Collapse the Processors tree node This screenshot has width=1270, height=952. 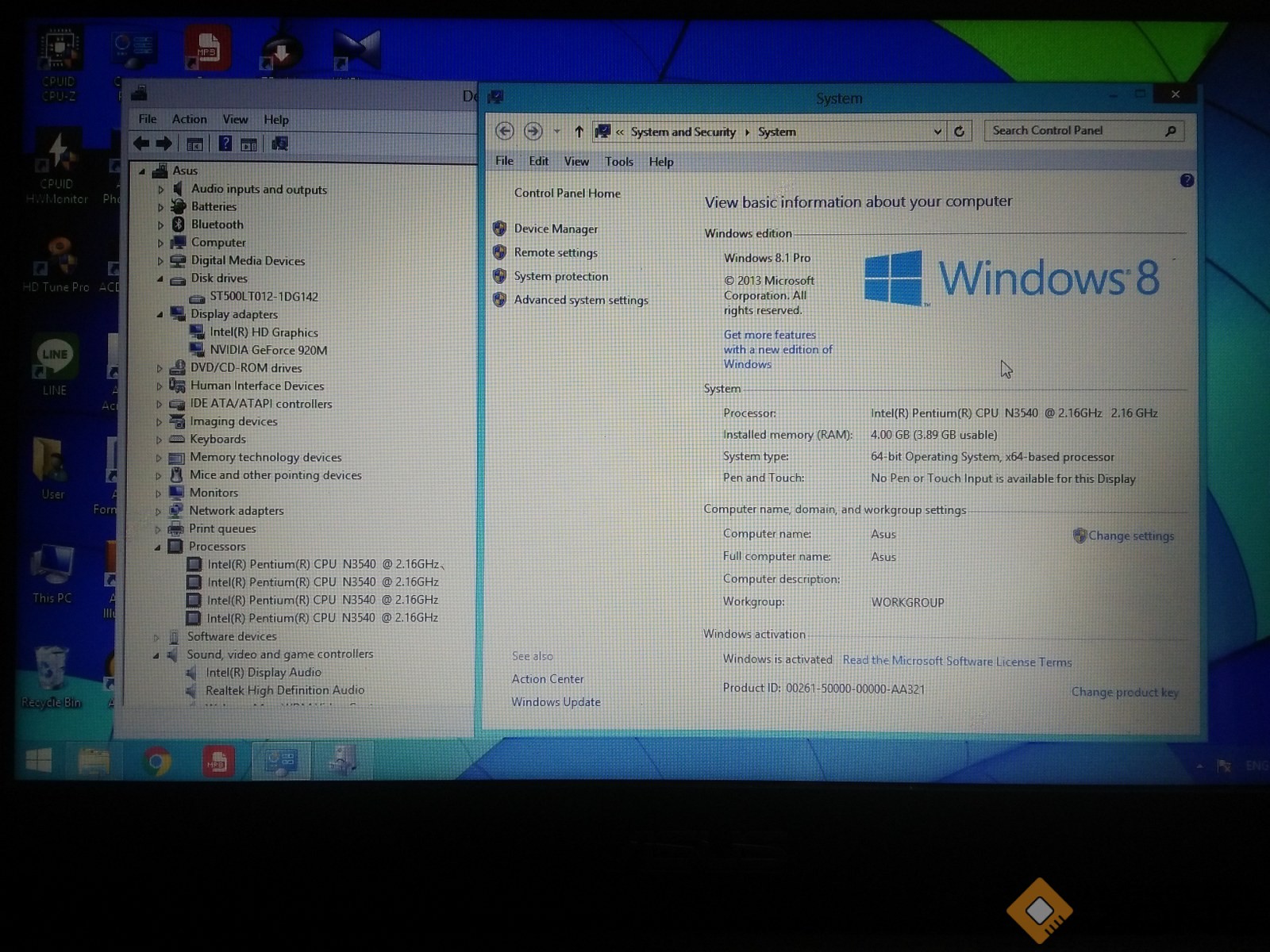tap(157, 547)
